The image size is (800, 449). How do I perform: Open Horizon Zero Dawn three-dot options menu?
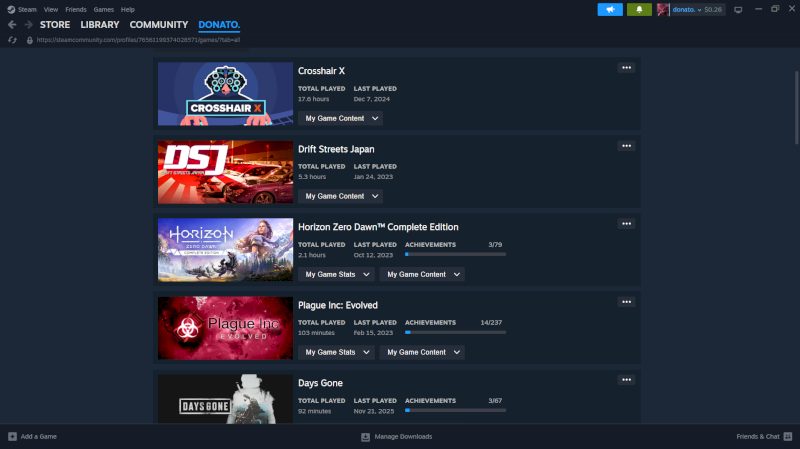626,224
